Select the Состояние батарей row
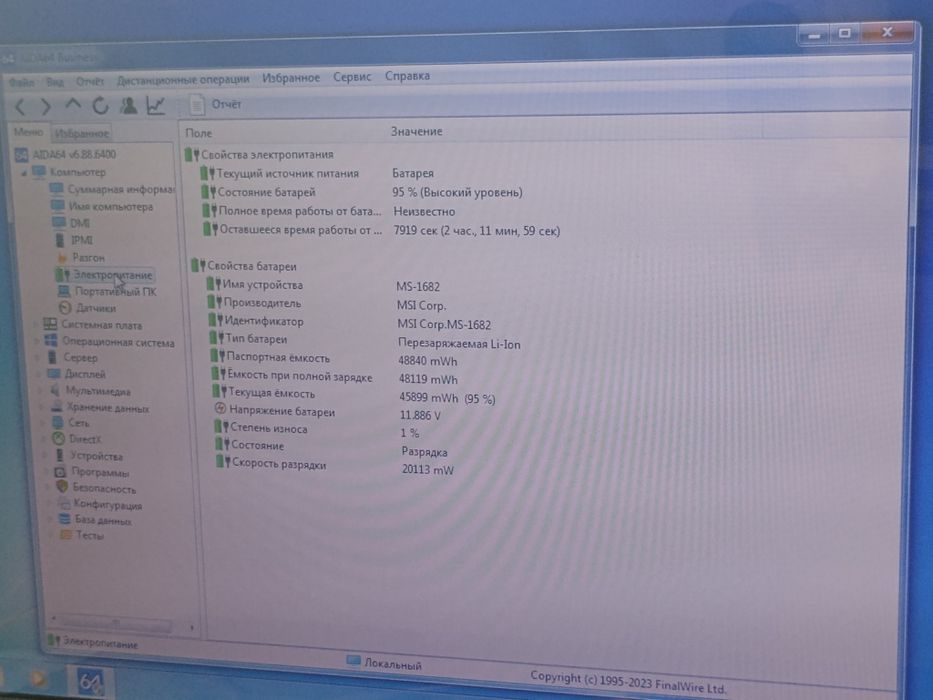 pyautogui.click(x=362, y=192)
